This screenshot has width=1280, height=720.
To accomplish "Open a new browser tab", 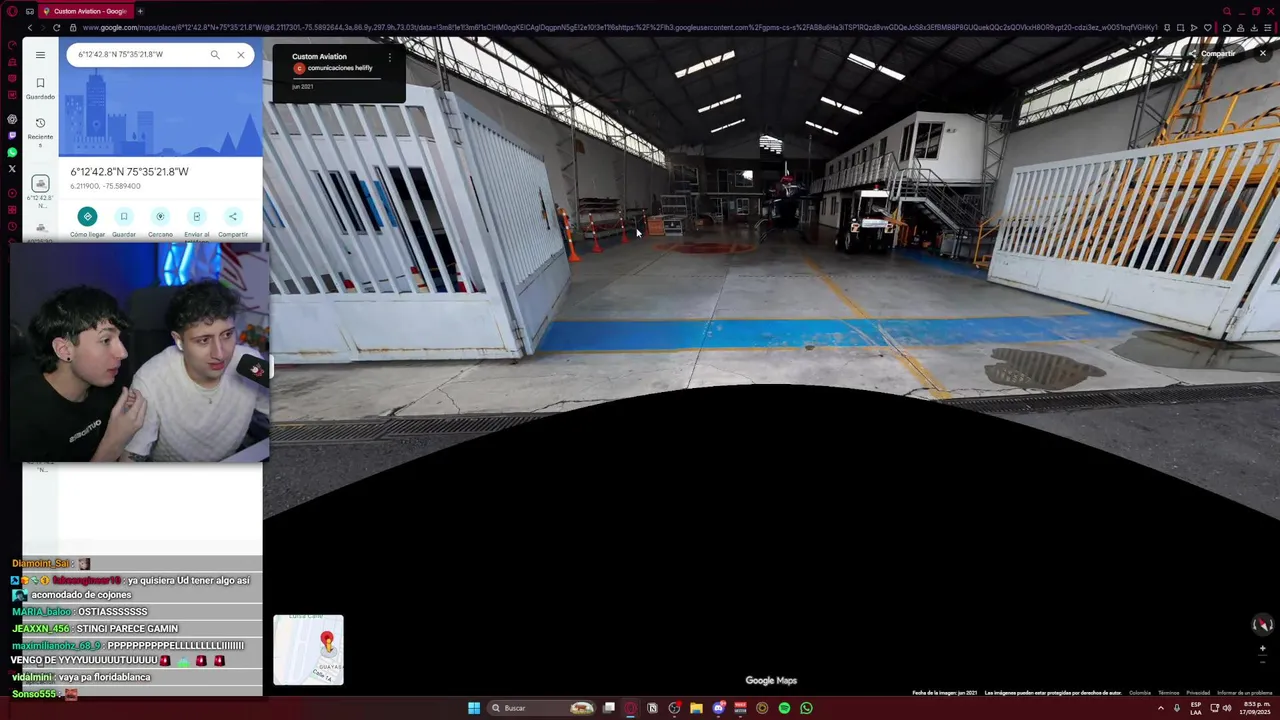I will point(140,11).
